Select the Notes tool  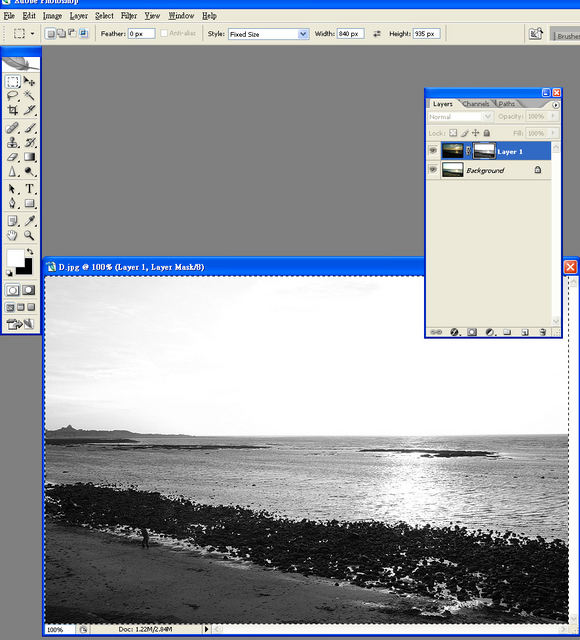tap(13, 221)
